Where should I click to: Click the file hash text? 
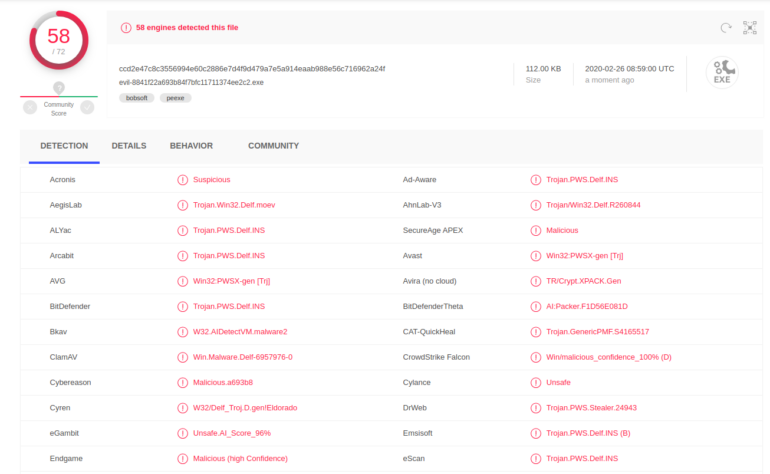tap(251, 68)
